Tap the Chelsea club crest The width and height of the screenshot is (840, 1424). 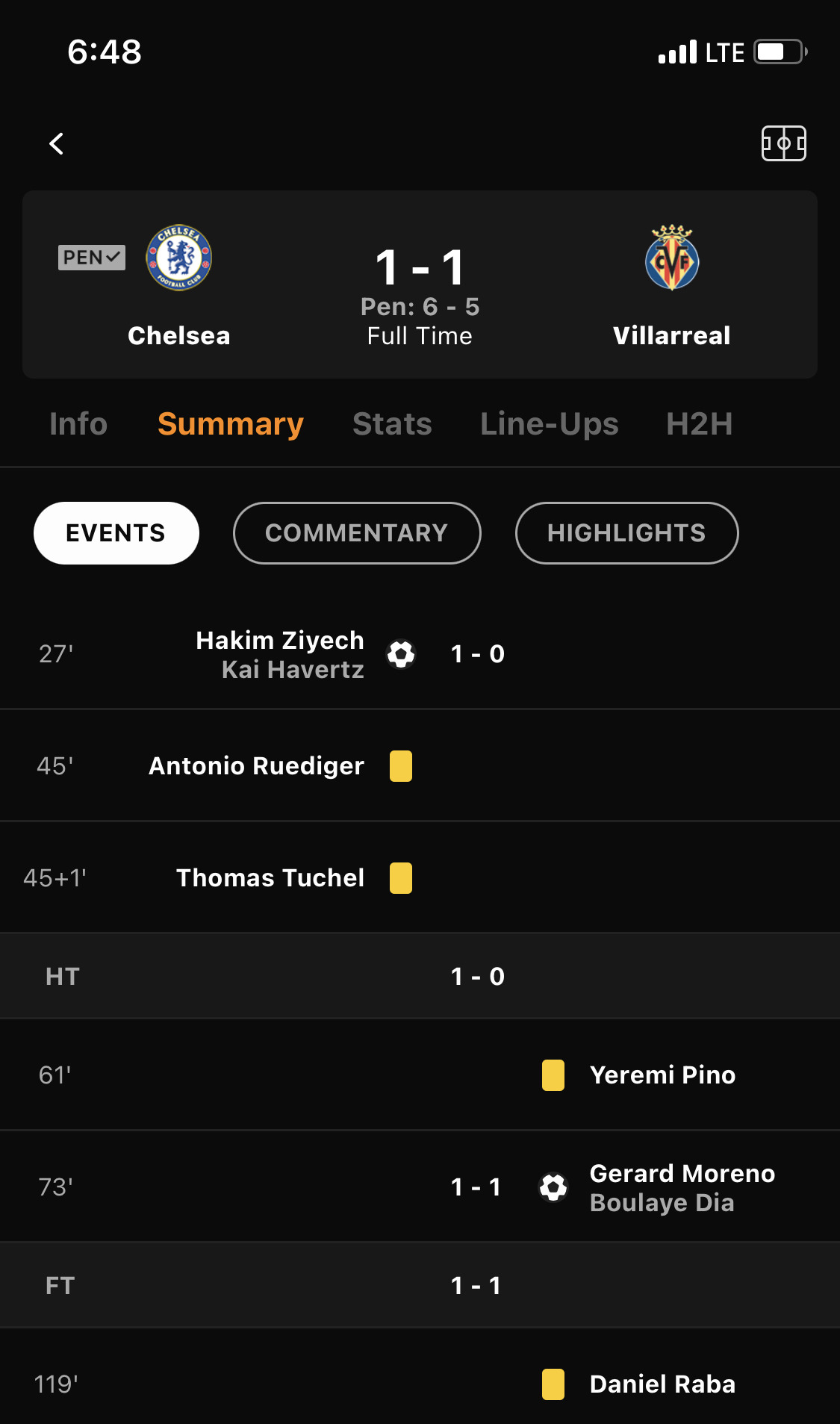[x=179, y=258]
